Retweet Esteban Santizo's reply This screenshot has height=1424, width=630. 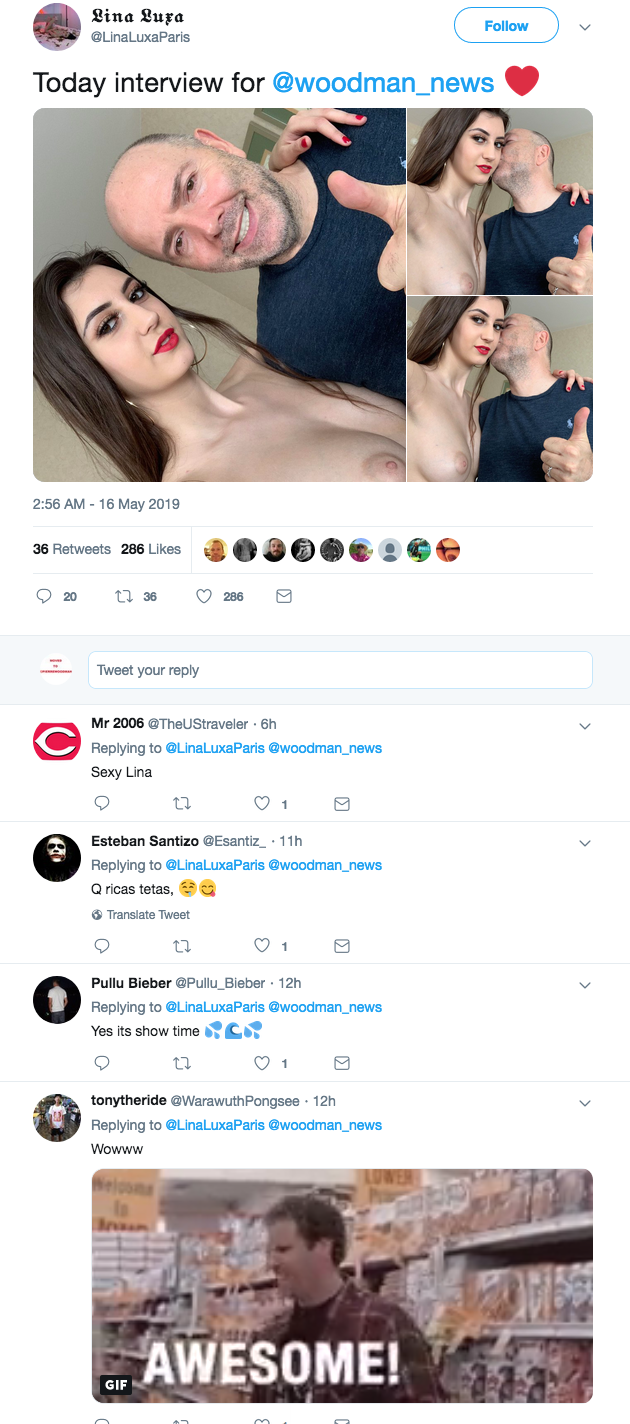tap(182, 945)
